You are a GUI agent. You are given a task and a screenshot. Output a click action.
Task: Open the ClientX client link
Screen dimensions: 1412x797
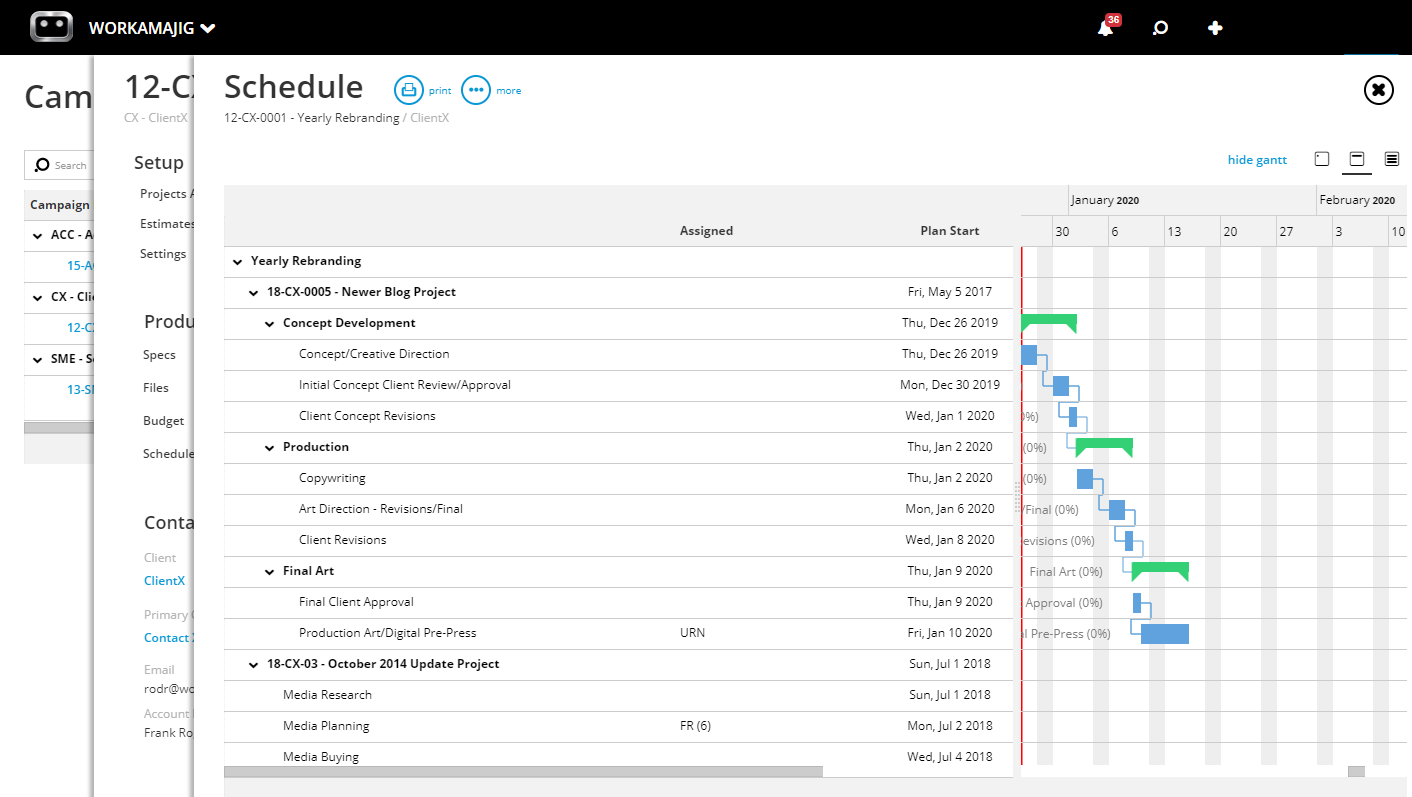tap(163, 580)
